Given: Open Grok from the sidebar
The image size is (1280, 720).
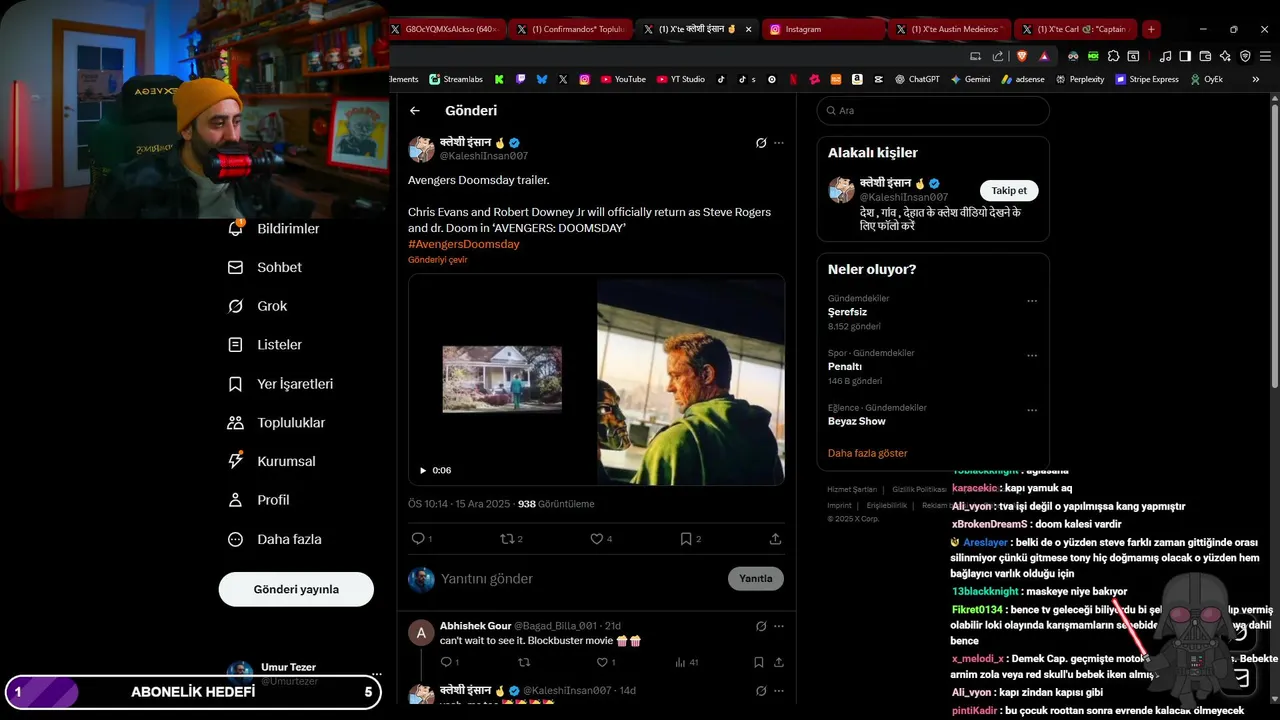Looking at the screenshot, I should click(258, 306).
